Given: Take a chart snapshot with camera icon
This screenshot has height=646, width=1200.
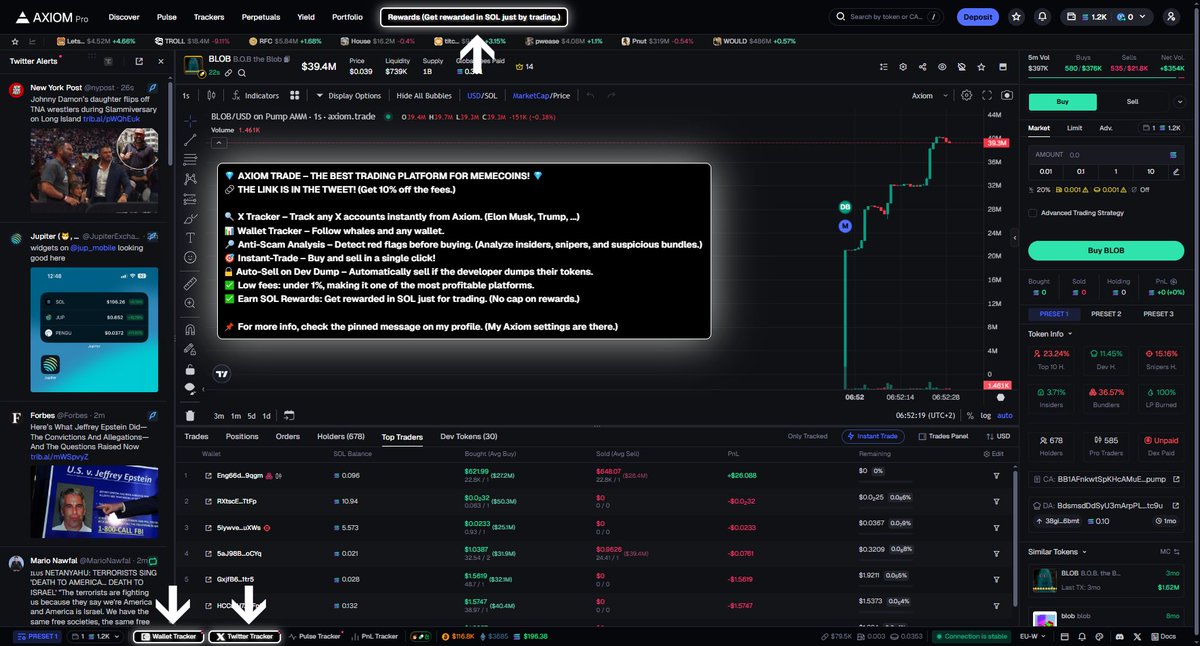Looking at the screenshot, I should tap(1007, 96).
